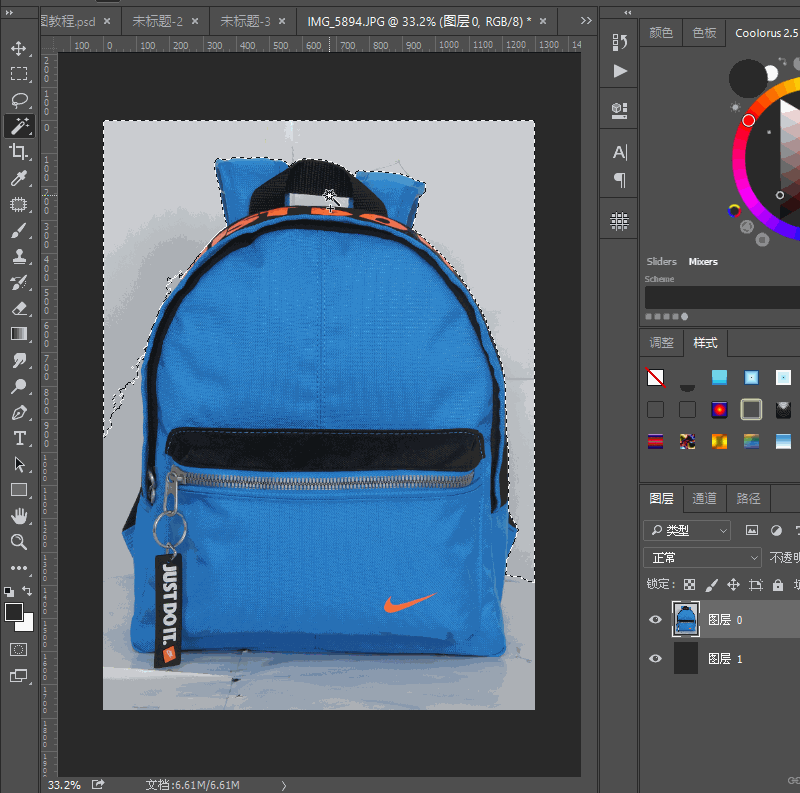Image resolution: width=800 pixels, height=793 pixels.
Task: Select the Lasso tool
Action: pos(19,100)
